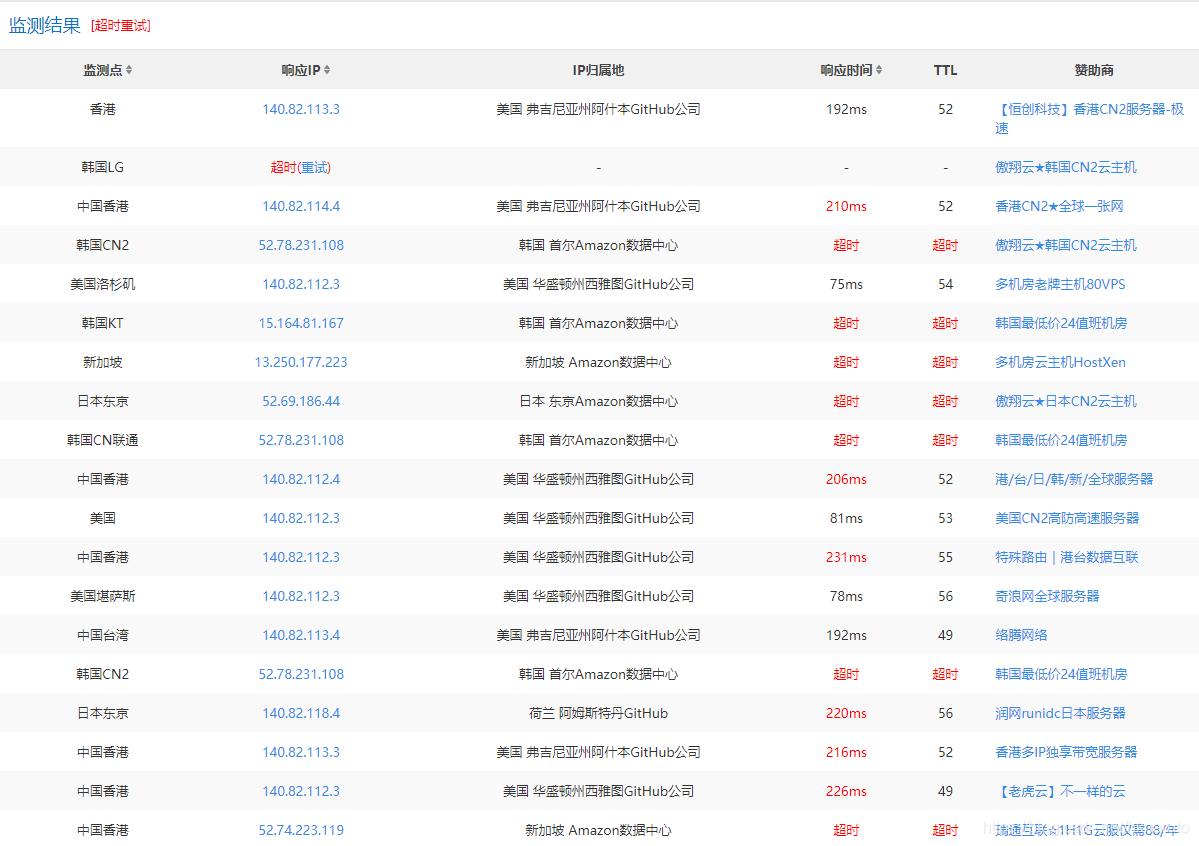Retry the timed-out 韩国LG 超时(重试) link
Viewport: 1199px width, 846px height.
point(301,167)
